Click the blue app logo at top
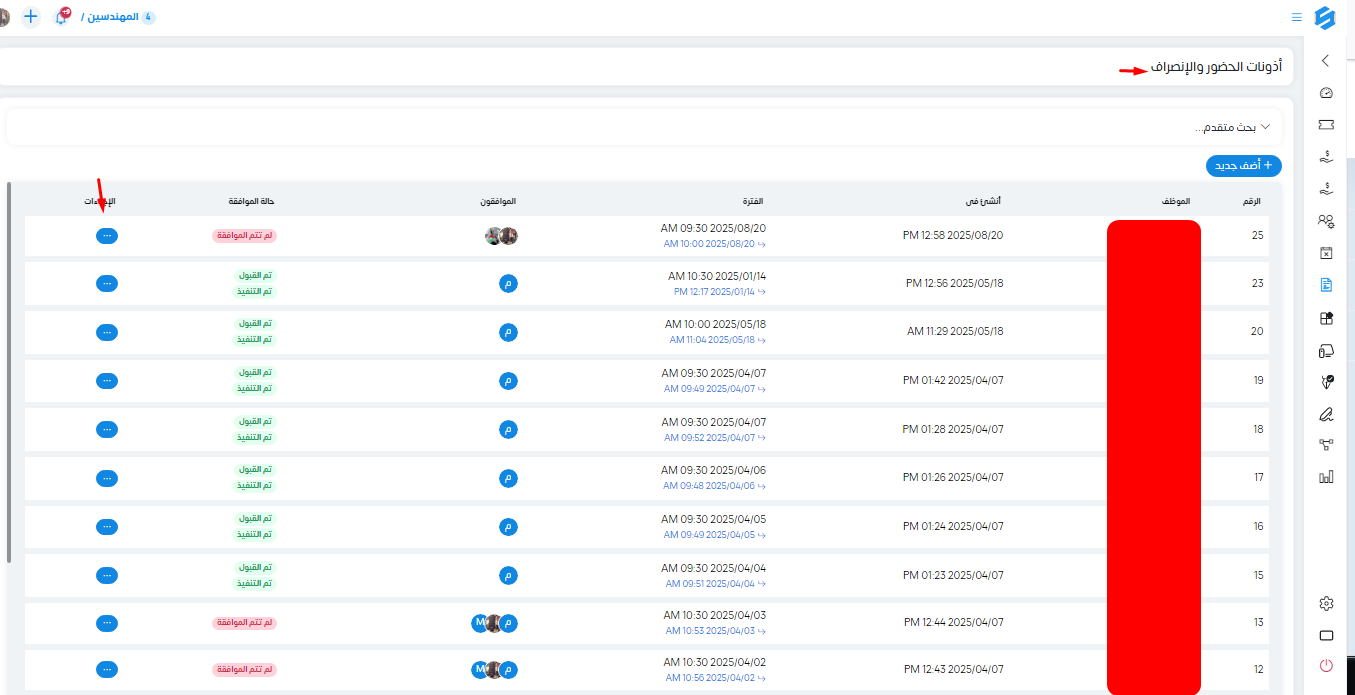The image size is (1355, 695). coord(1325,17)
